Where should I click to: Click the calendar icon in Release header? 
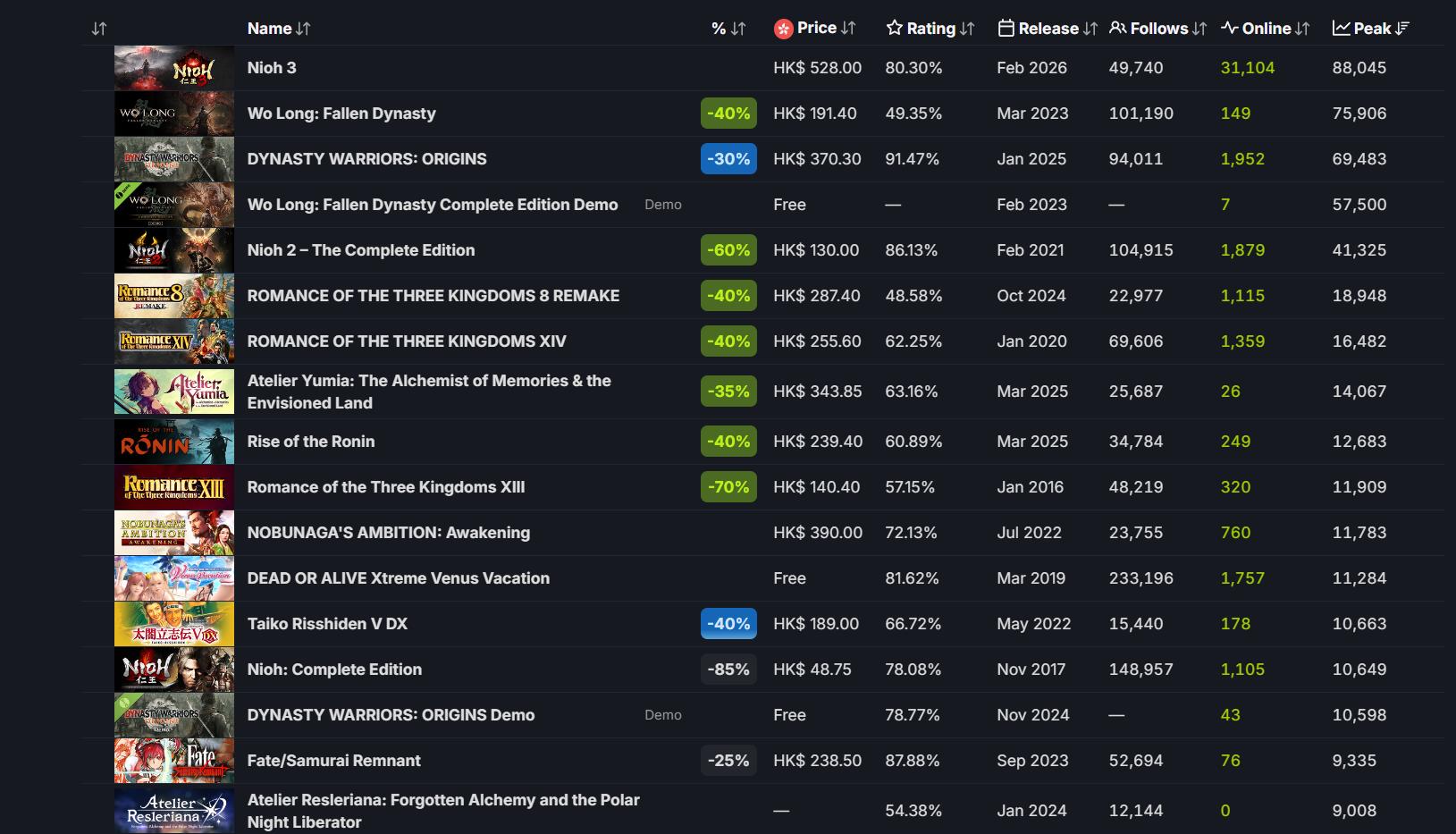click(1006, 29)
